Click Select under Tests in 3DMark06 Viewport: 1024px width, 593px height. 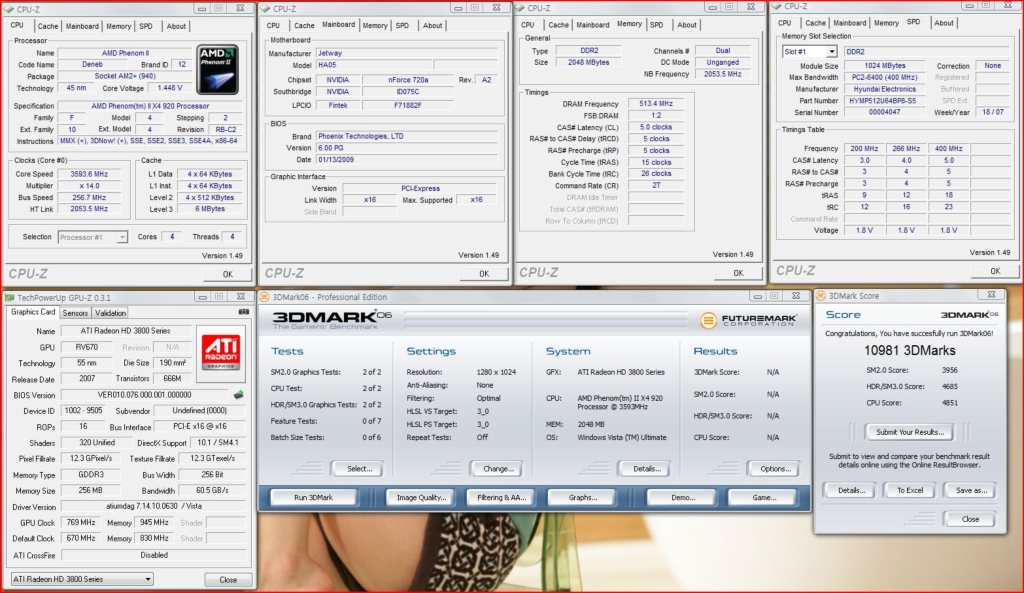click(359, 469)
